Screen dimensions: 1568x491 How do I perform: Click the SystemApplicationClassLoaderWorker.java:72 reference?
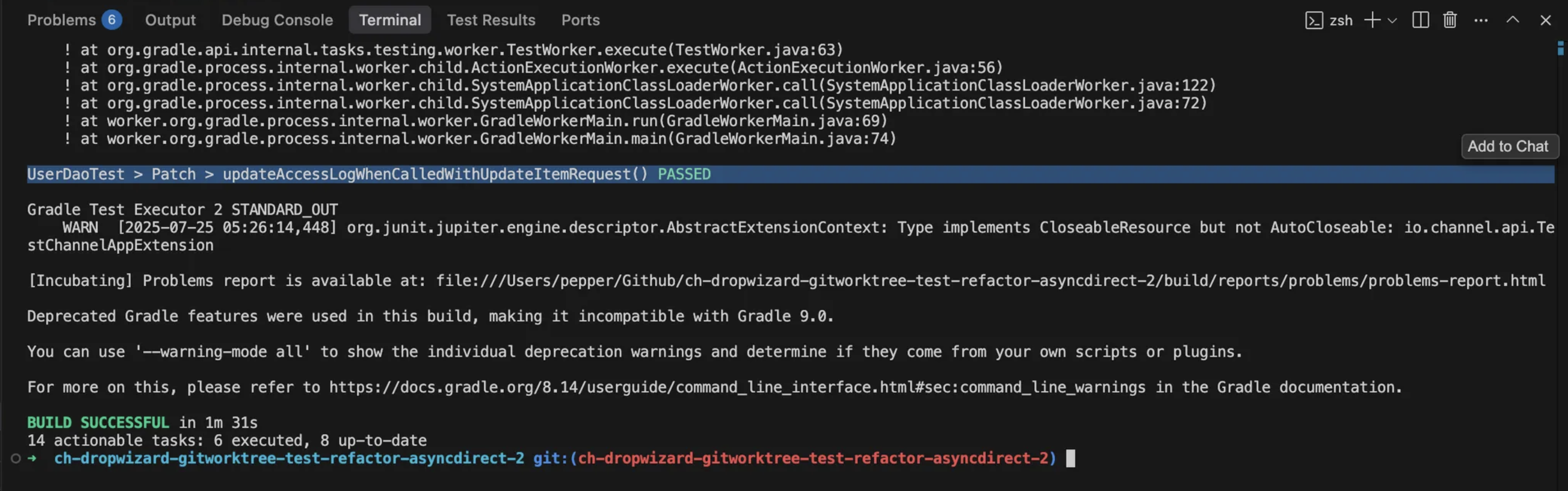tap(1011, 104)
